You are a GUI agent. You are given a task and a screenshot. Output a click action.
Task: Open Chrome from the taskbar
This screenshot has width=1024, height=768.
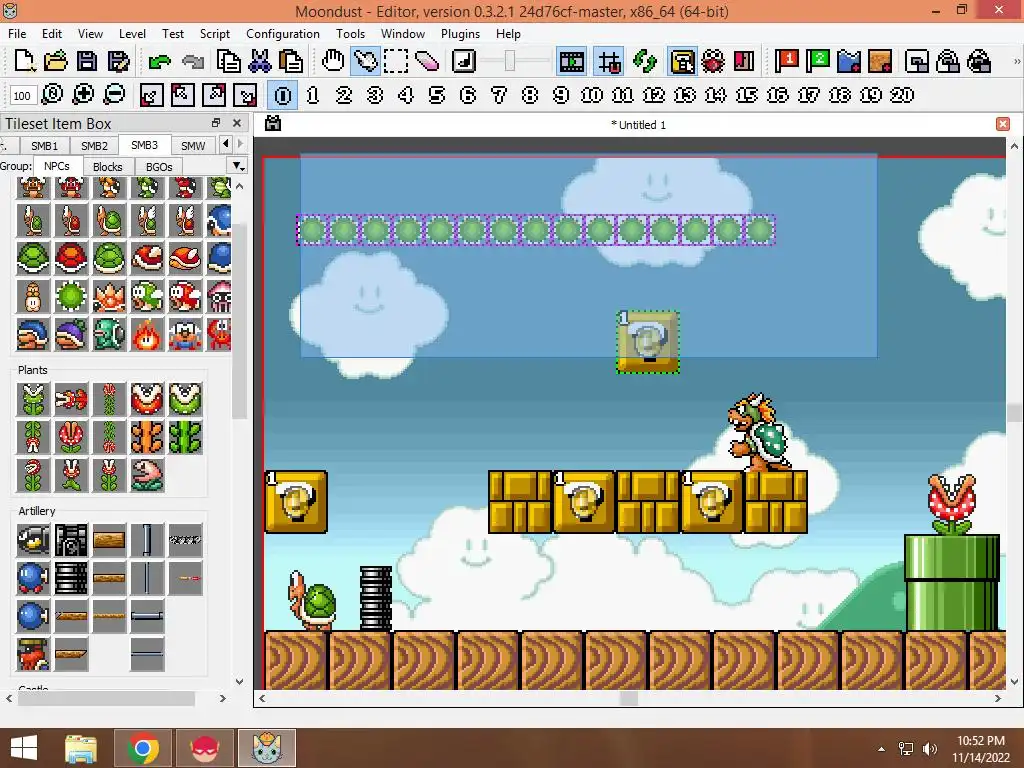pyautogui.click(x=143, y=748)
